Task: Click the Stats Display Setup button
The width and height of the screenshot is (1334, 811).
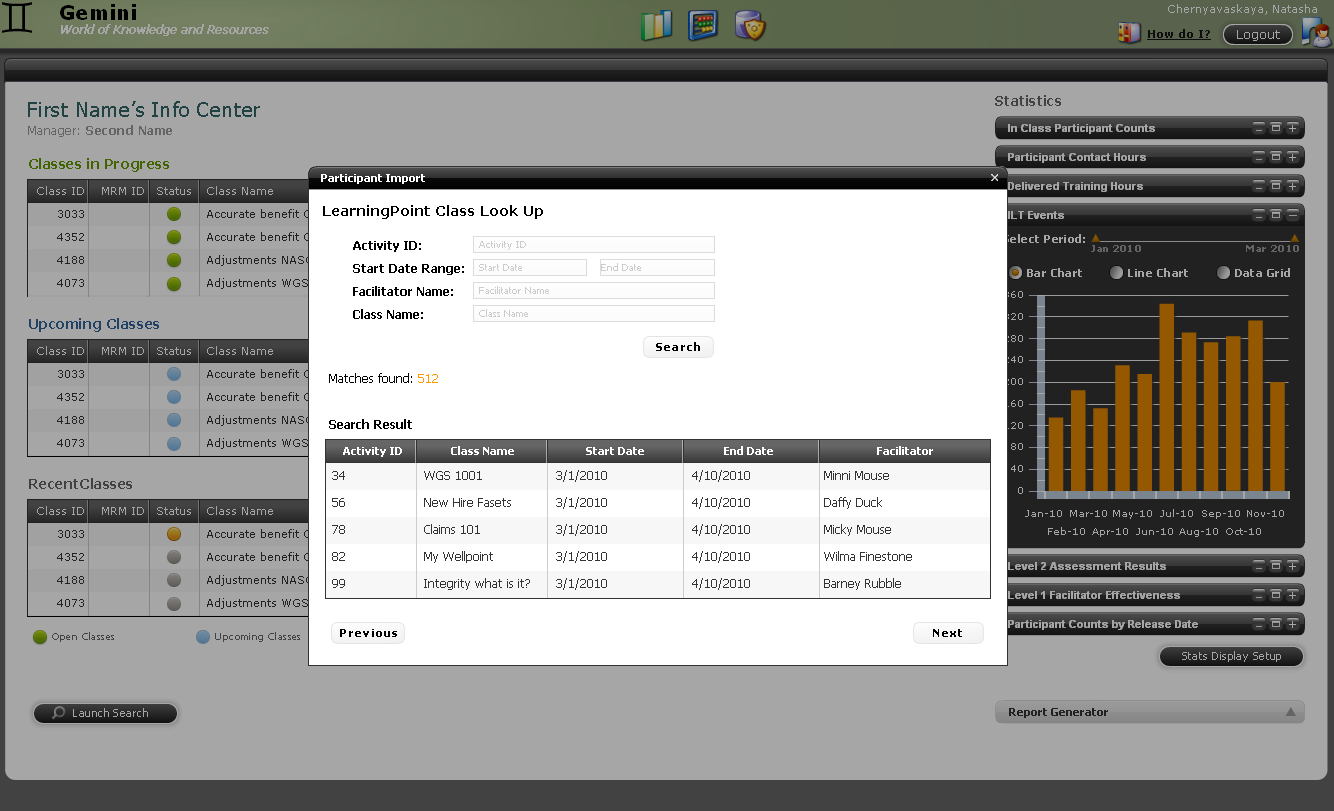Action: 1232,656
